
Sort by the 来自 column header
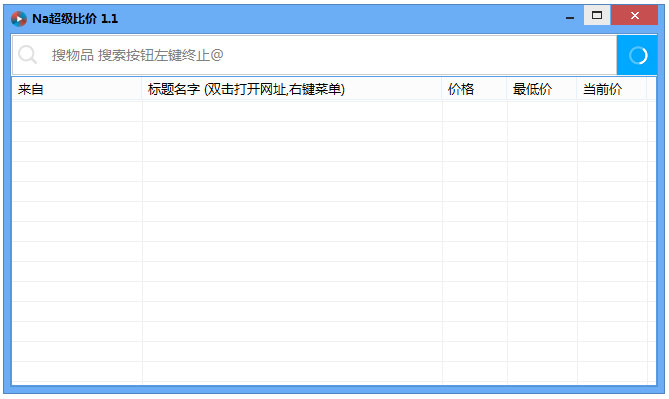pyautogui.click(x=77, y=89)
